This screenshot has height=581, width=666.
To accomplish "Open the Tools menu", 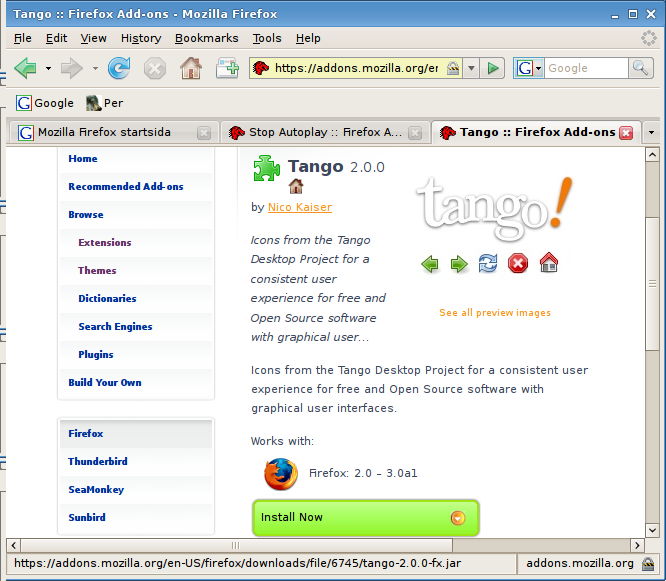I will coord(267,38).
